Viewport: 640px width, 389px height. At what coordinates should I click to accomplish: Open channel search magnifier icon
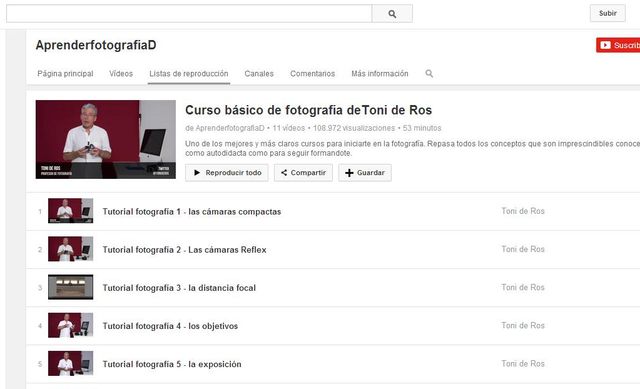(429, 73)
